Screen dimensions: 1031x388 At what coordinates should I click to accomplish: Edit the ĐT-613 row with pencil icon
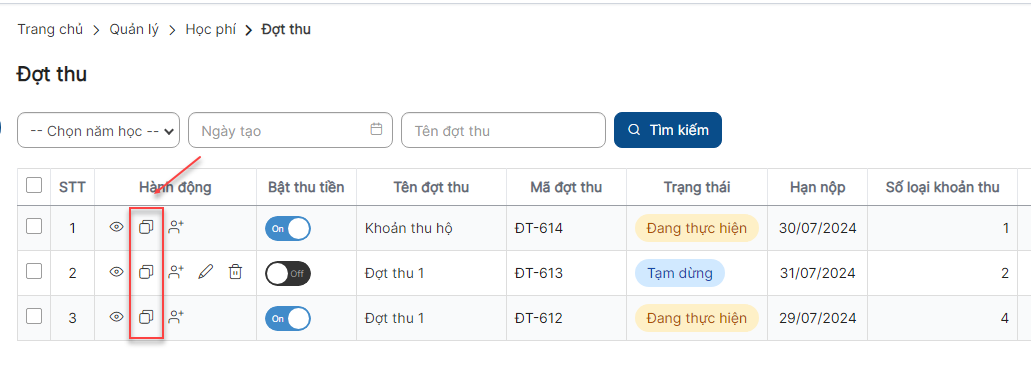click(206, 272)
